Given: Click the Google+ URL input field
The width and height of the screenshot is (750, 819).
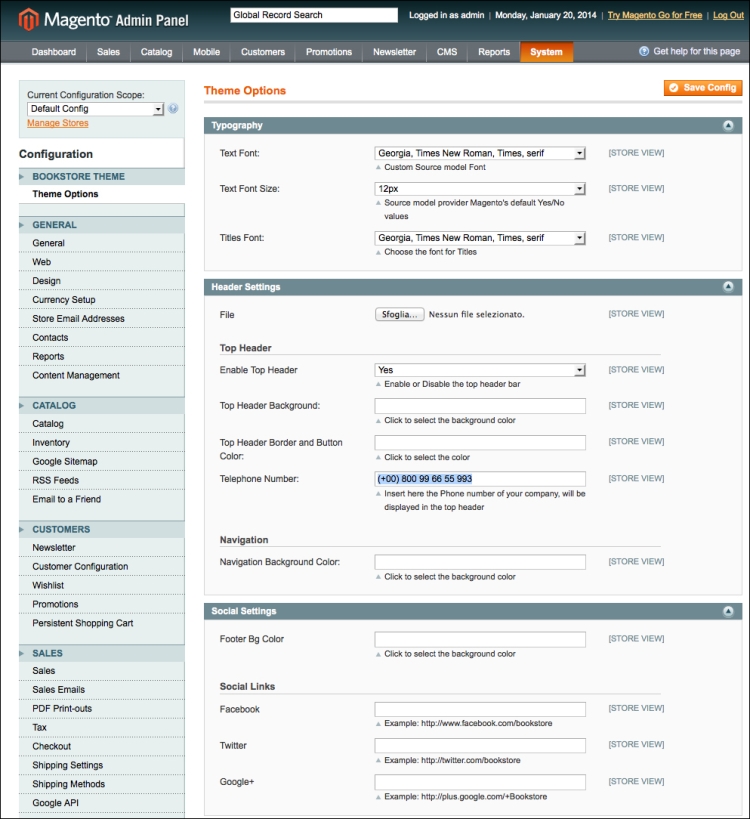Looking at the screenshot, I should tap(480, 782).
